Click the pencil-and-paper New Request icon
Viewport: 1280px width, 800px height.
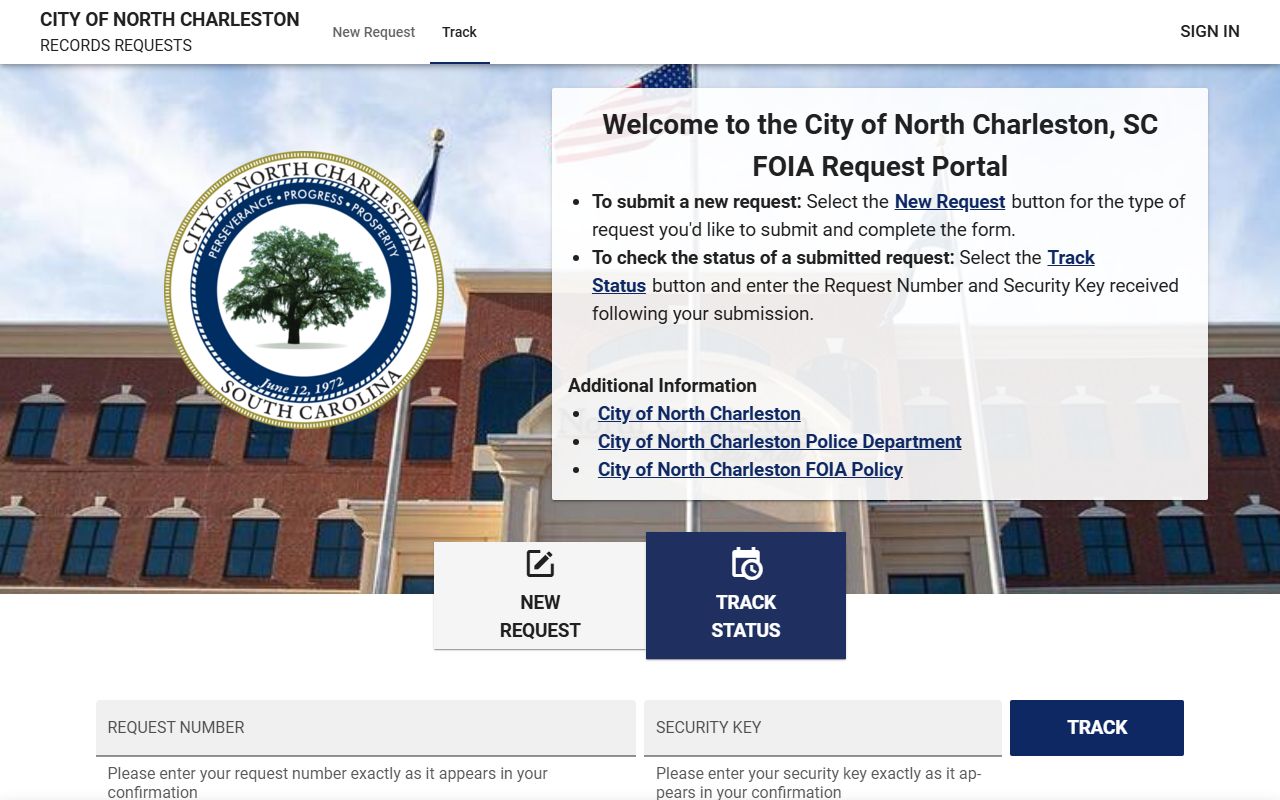click(540, 564)
